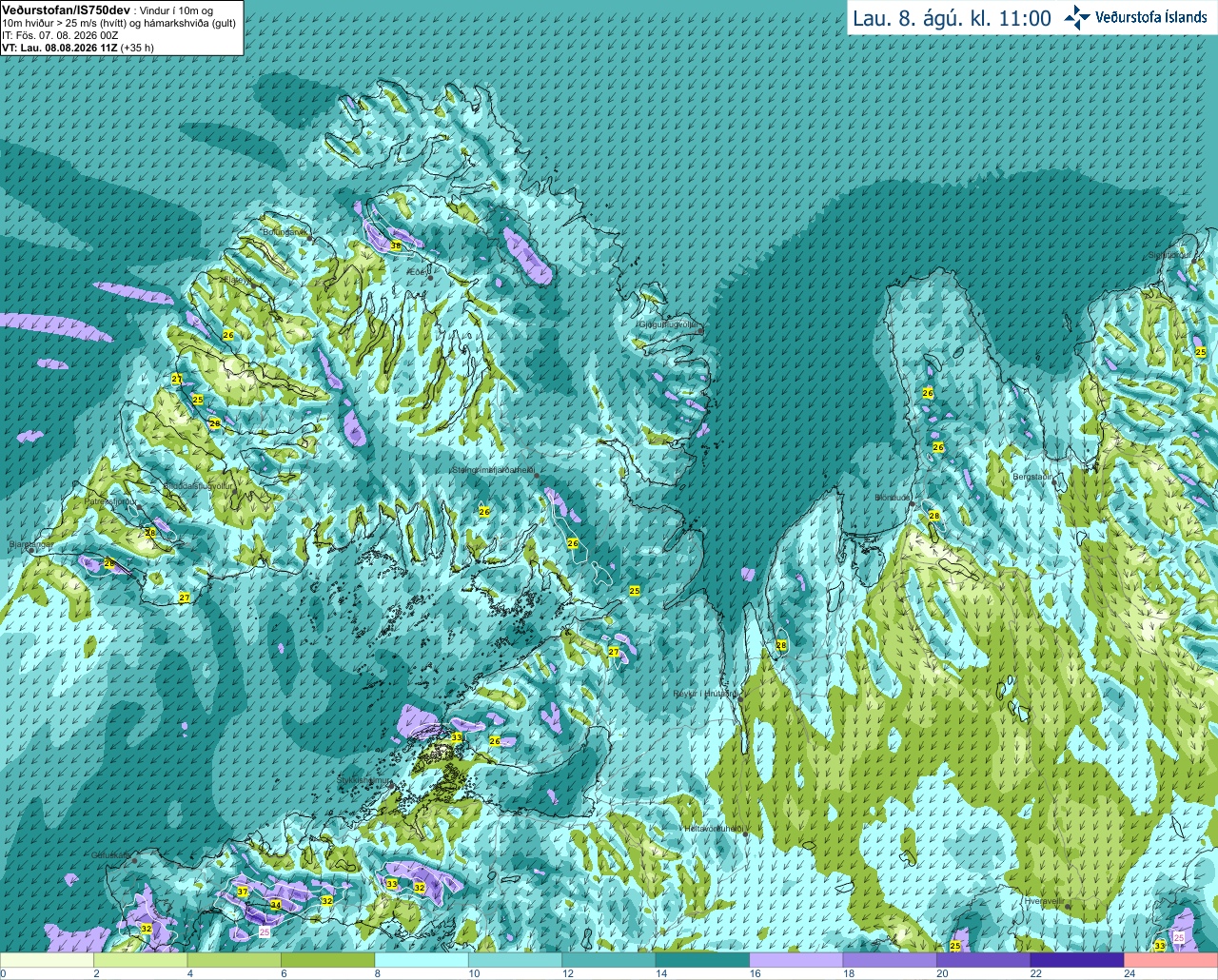Image resolution: width=1218 pixels, height=980 pixels.
Task: Click the Veðurstofa Íslands logo icon
Action: point(1077,17)
